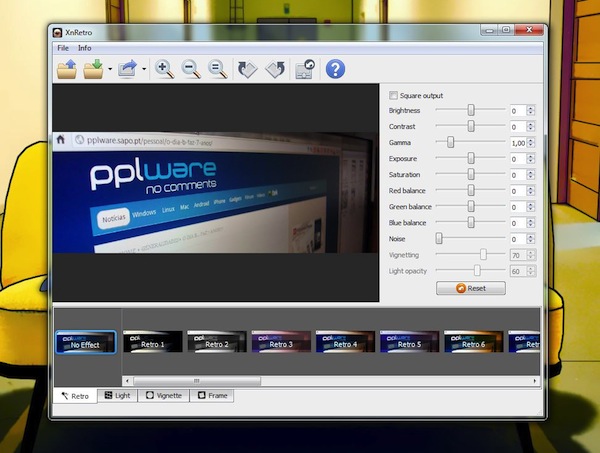Apply the Retro 1 effect thumbnail
This screenshot has height=453, width=600.
click(152, 342)
